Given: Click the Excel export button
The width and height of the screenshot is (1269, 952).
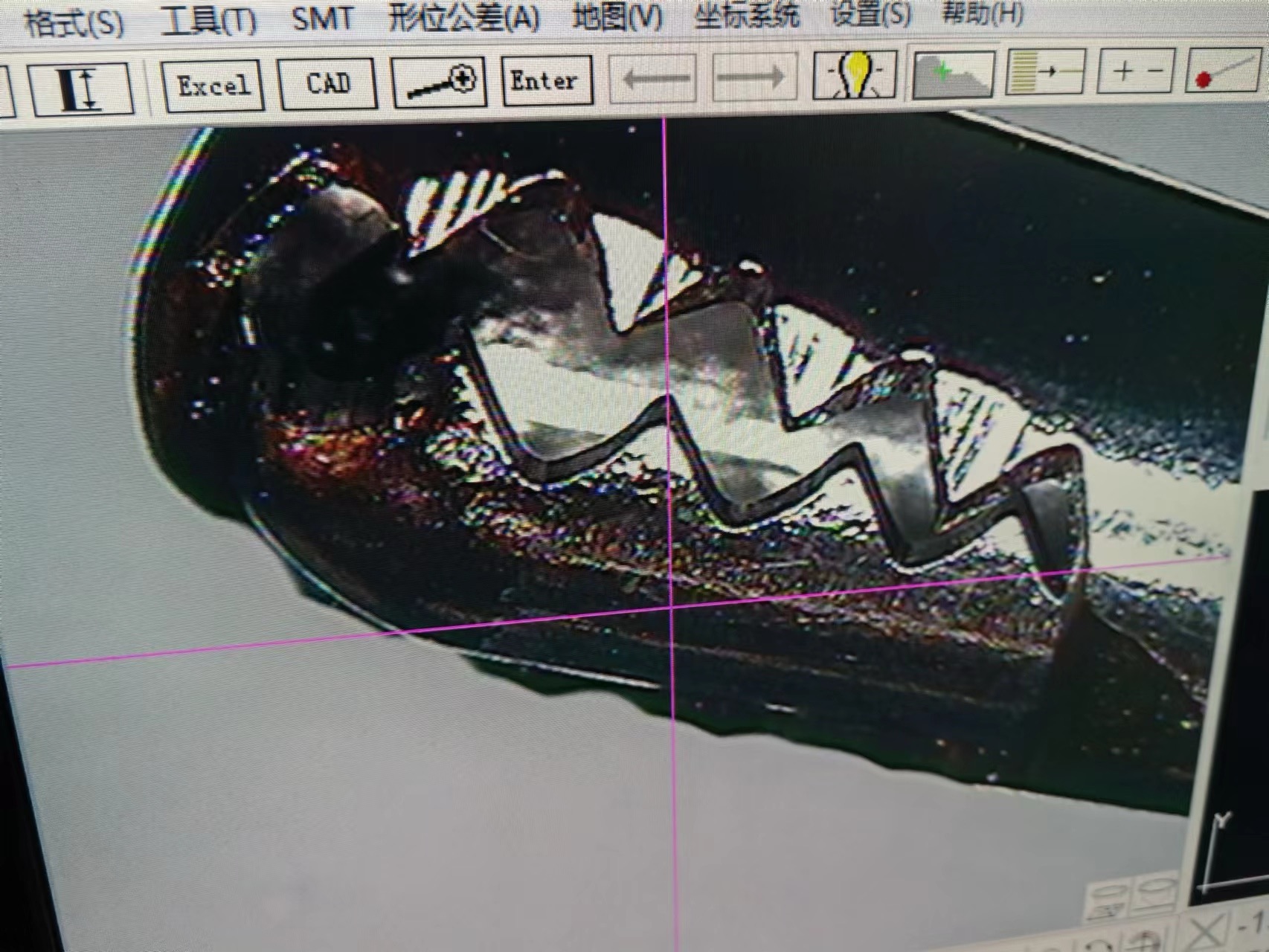Looking at the screenshot, I should pos(213,86).
